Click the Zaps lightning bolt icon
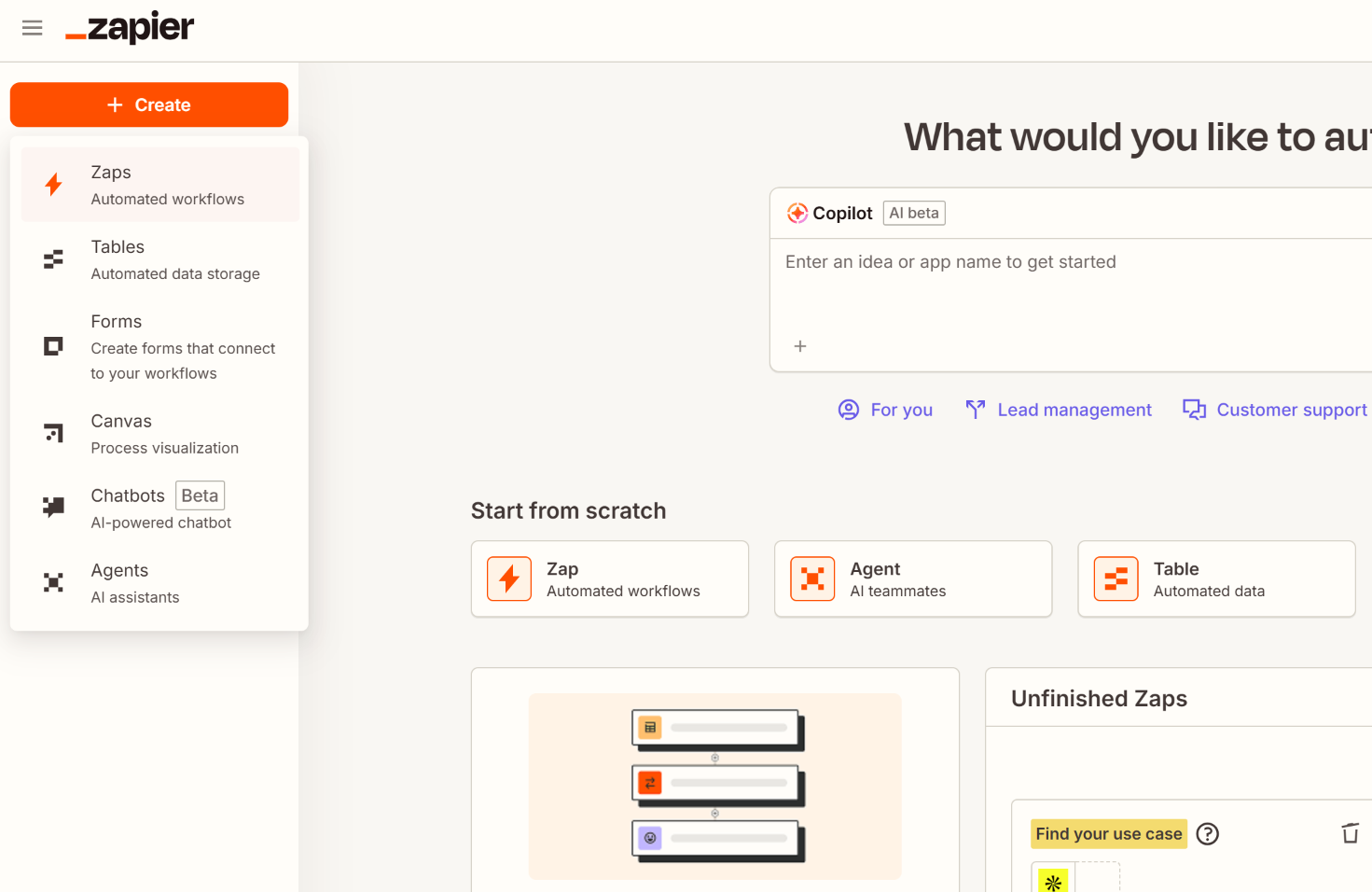The image size is (1372, 892). pos(54,185)
